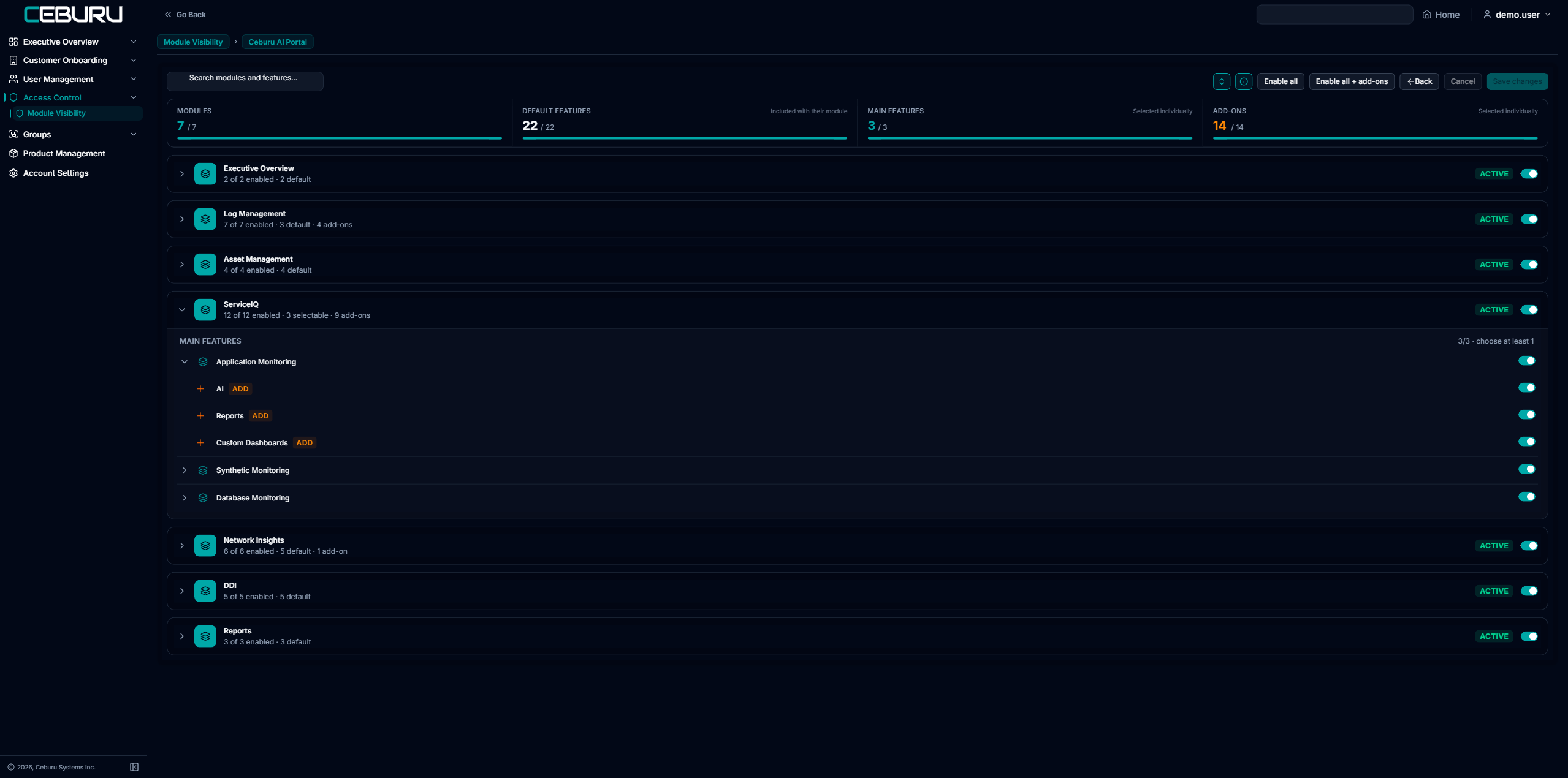Toggle the DDI module switch
The height and width of the screenshot is (778, 1568).
pyautogui.click(x=1529, y=591)
